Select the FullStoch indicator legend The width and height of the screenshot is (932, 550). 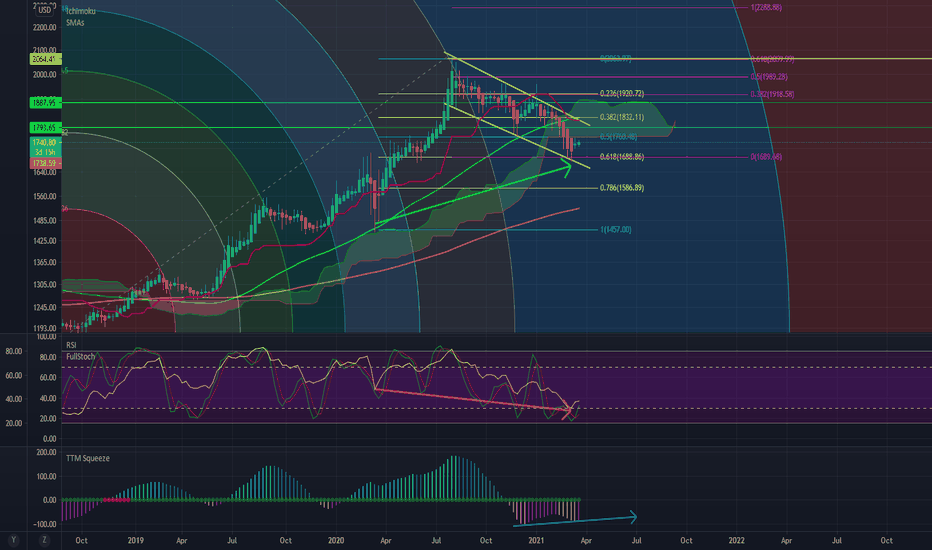[80, 357]
